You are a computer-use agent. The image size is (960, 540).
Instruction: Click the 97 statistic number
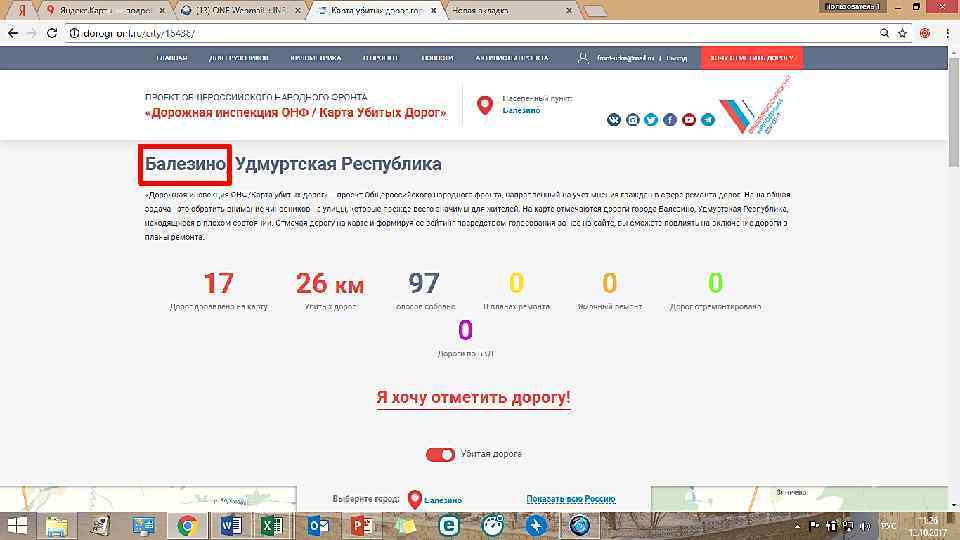[x=424, y=283]
